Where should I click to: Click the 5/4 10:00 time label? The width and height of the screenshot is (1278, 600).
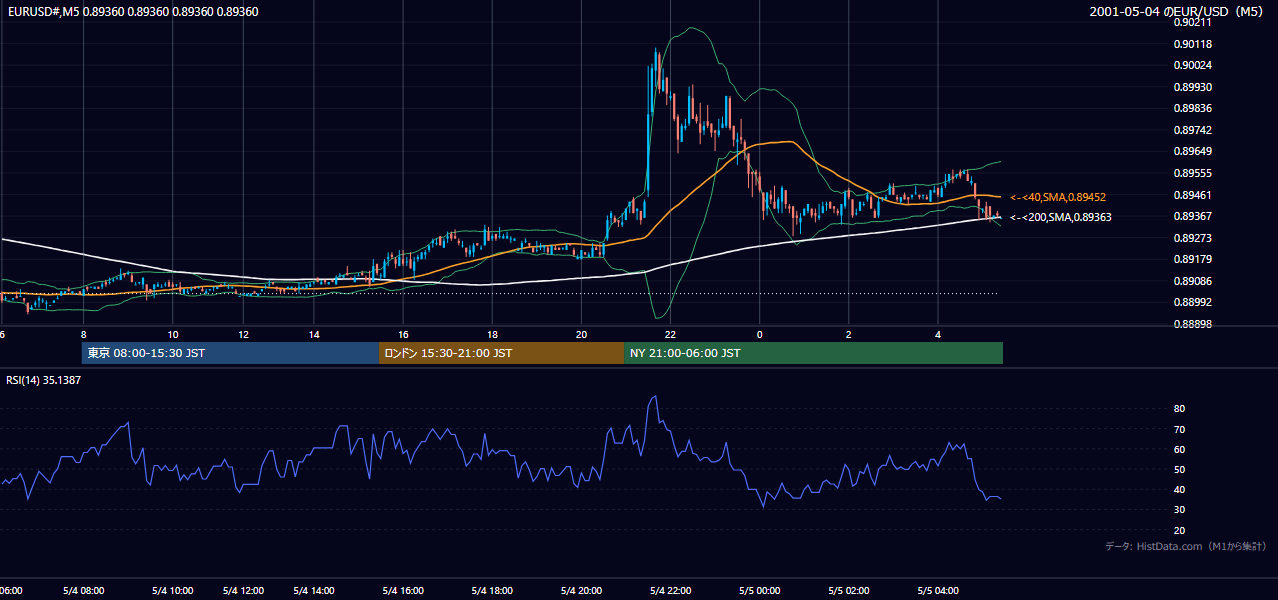(x=173, y=591)
